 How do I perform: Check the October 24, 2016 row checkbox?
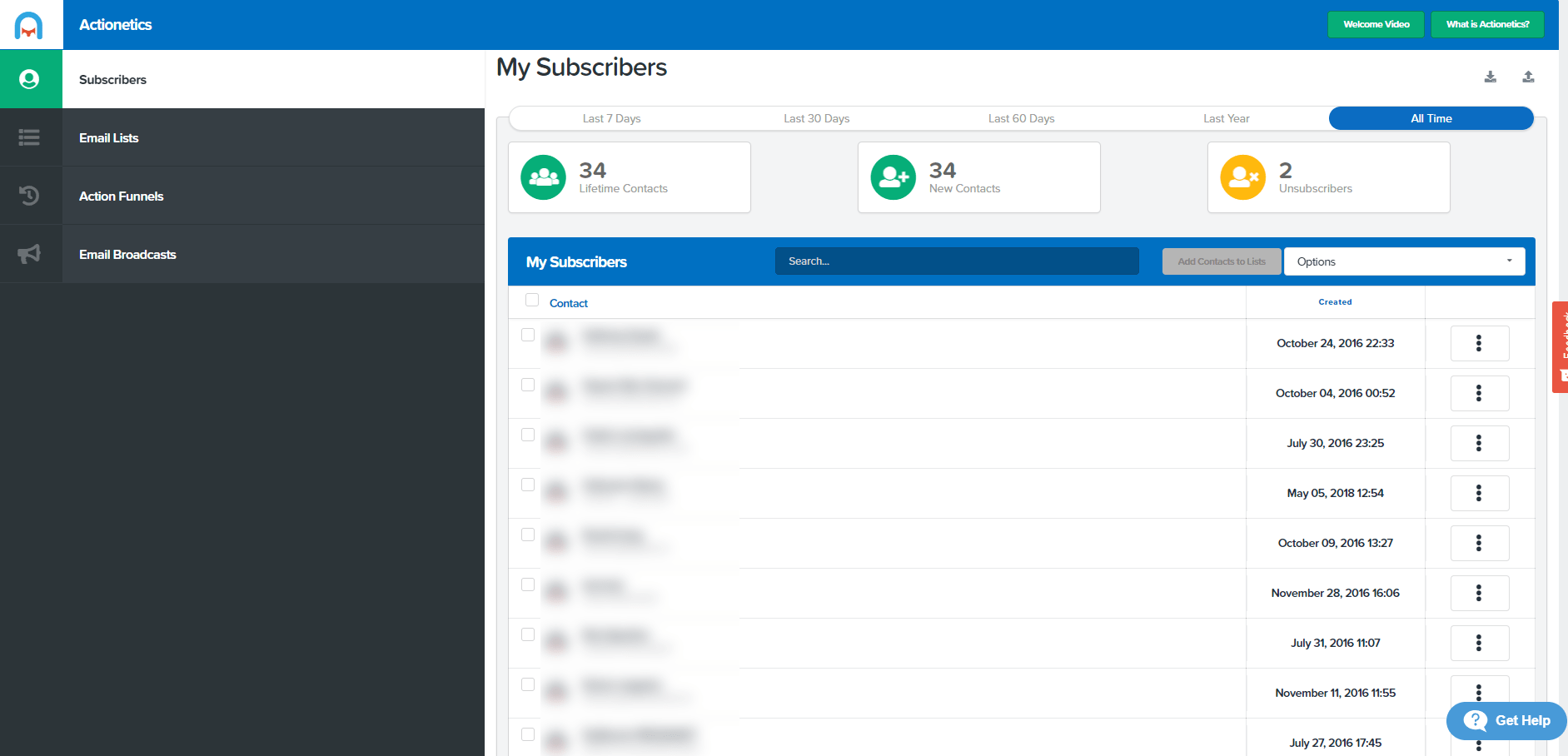coord(528,335)
